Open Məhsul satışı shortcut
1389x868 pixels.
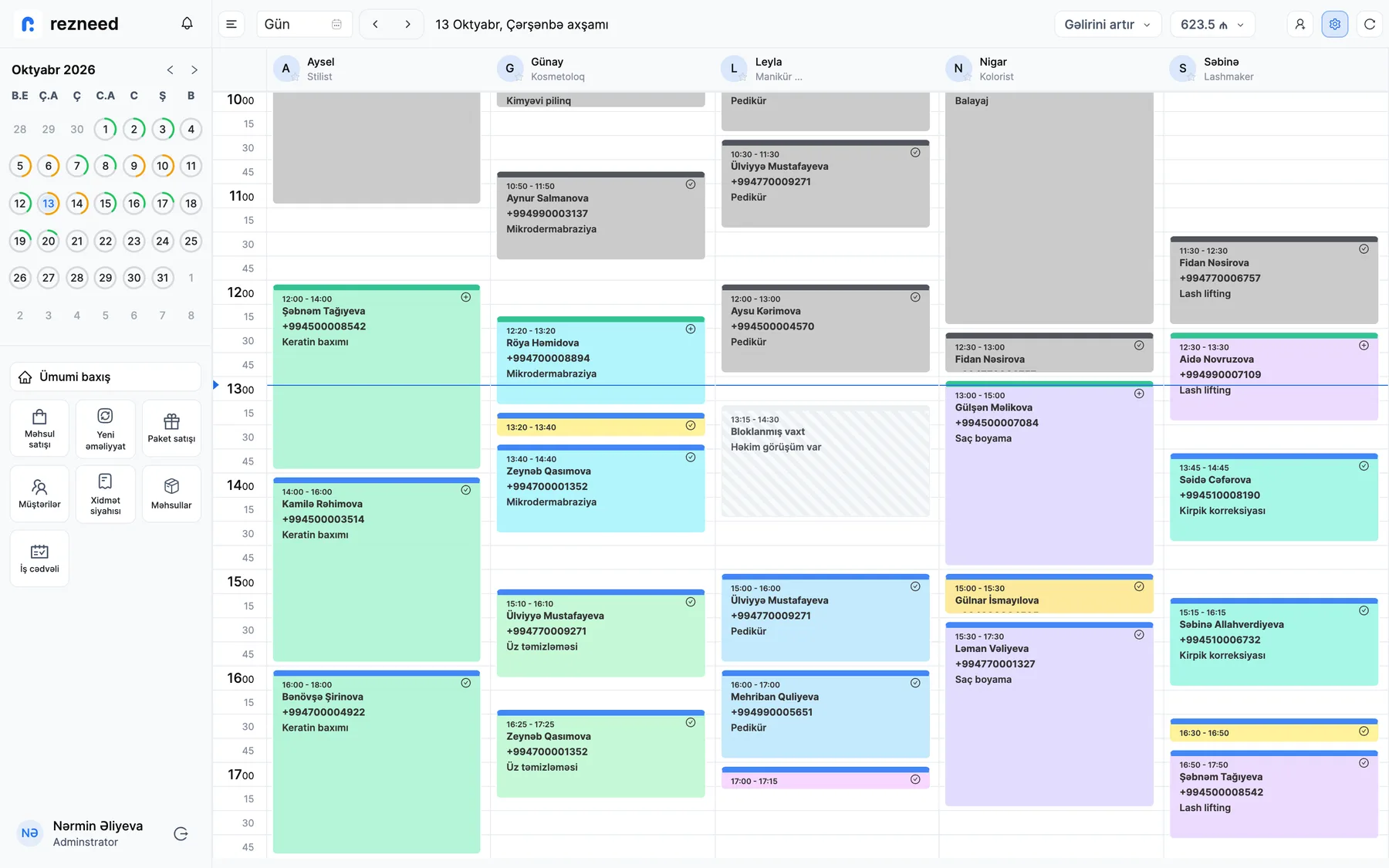(x=39, y=428)
